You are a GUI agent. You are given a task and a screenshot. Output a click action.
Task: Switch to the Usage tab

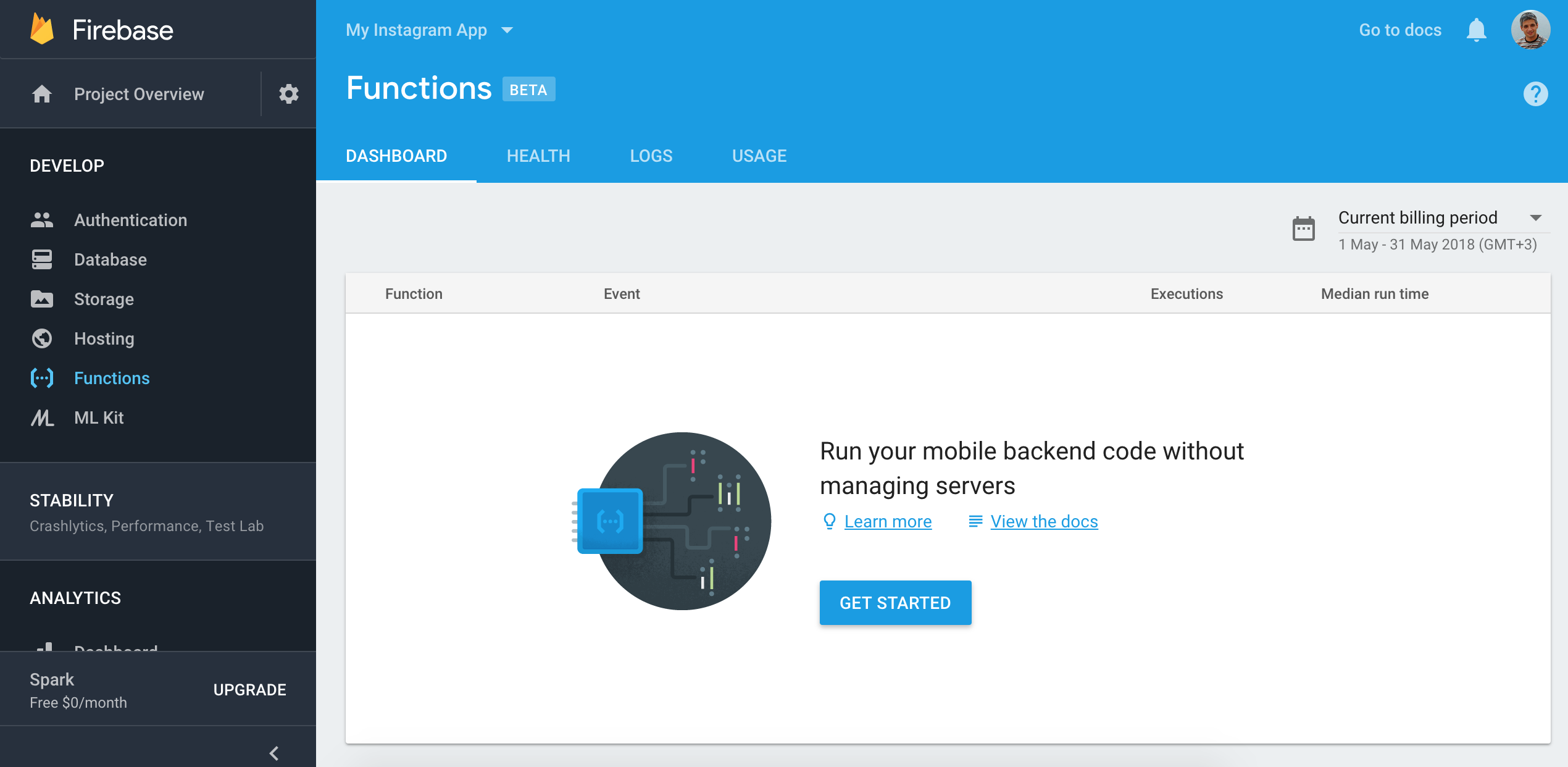click(x=759, y=156)
